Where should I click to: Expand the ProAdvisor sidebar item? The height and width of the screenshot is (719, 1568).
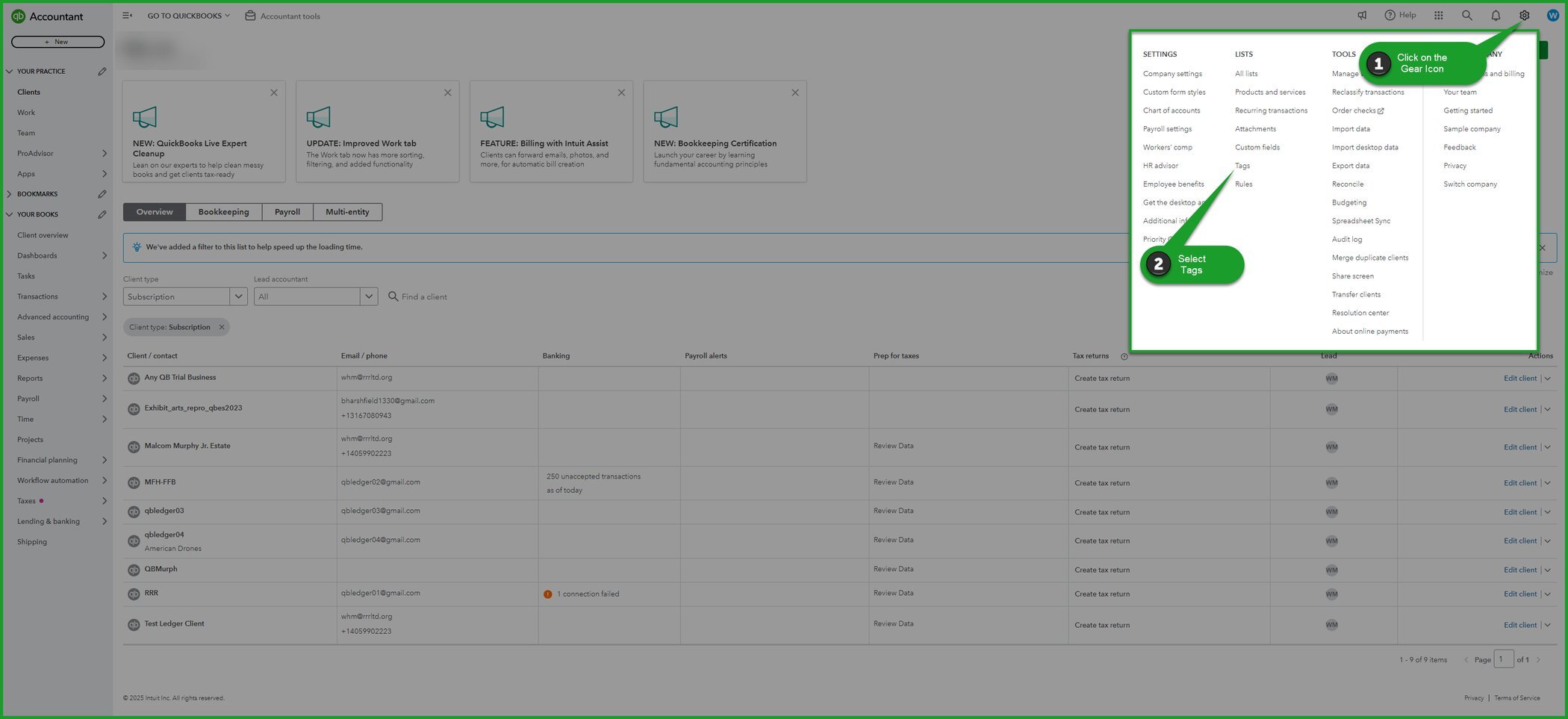click(104, 154)
